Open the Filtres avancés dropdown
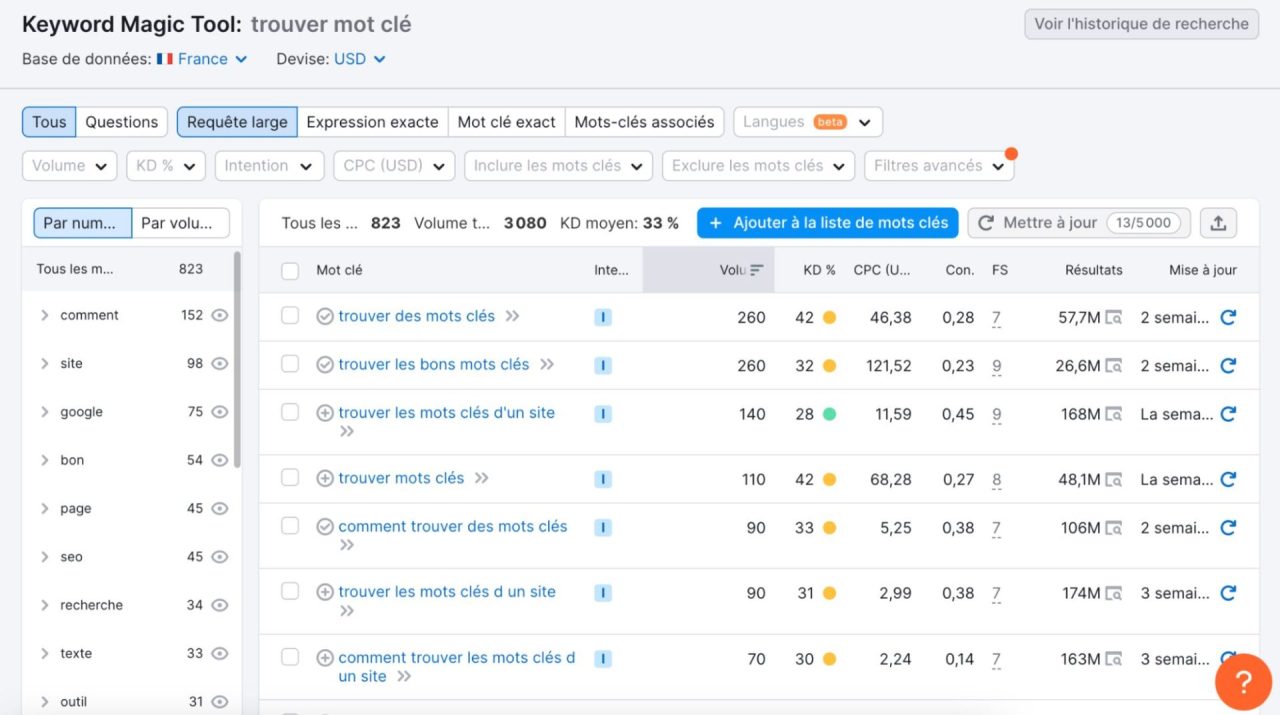The height and width of the screenshot is (715, 1280). 938,165
